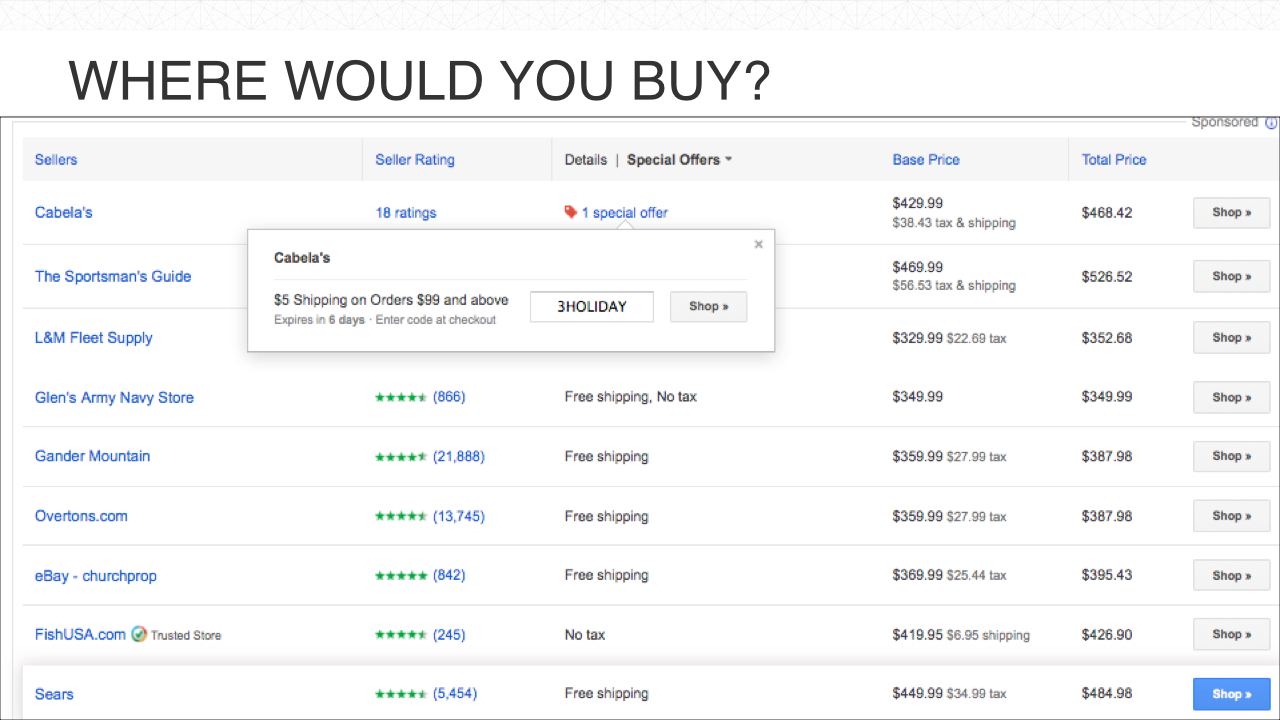The height and width of the screenshot is (720, 1280).
Task: Open The Sportsman's Guide seller link
Action: [x=113, y=276]
